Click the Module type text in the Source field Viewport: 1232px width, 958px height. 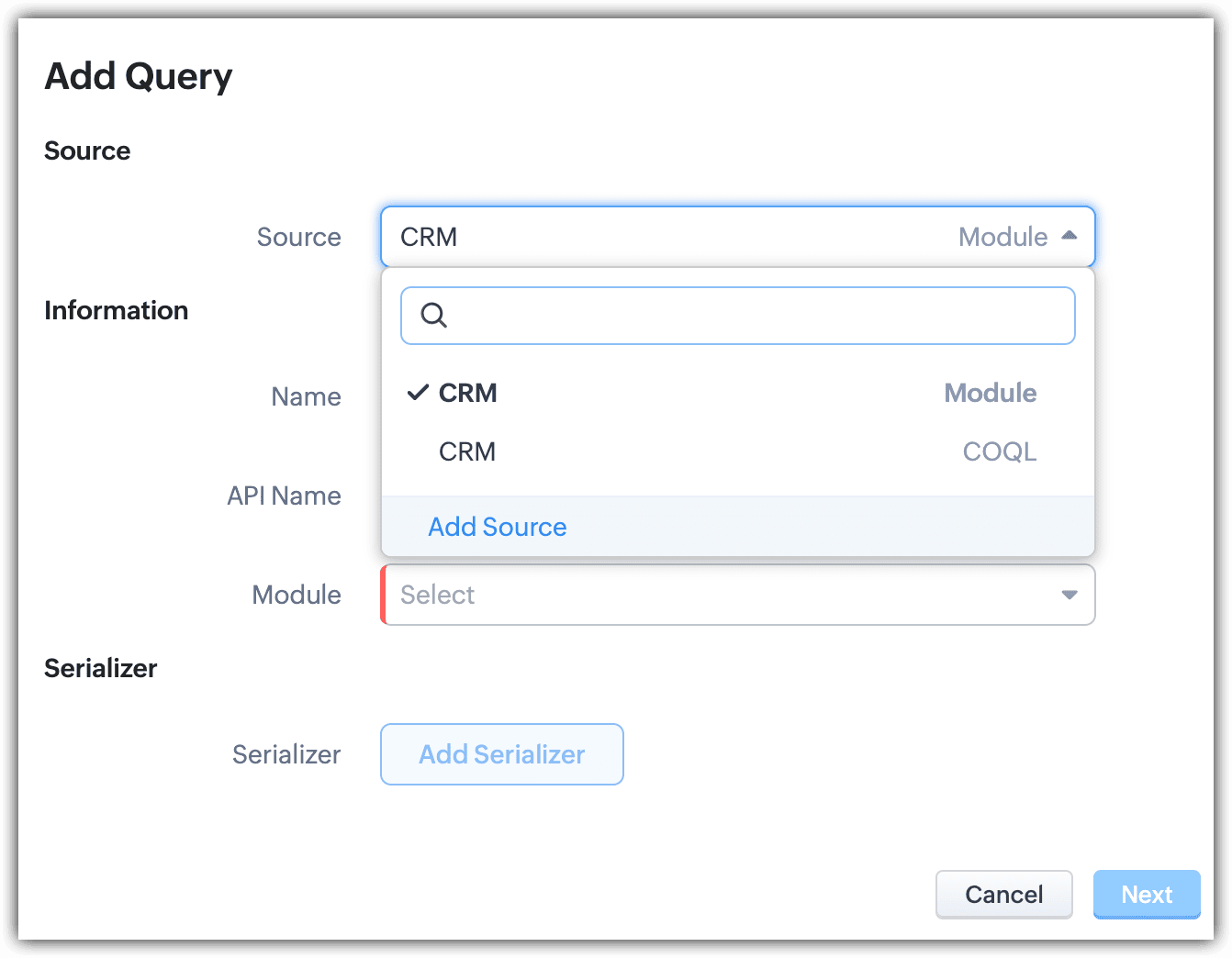coord(1002,237)
